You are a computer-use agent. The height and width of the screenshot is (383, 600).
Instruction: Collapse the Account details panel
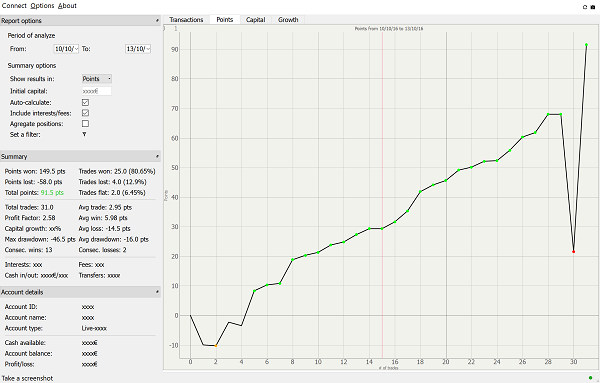157,292
